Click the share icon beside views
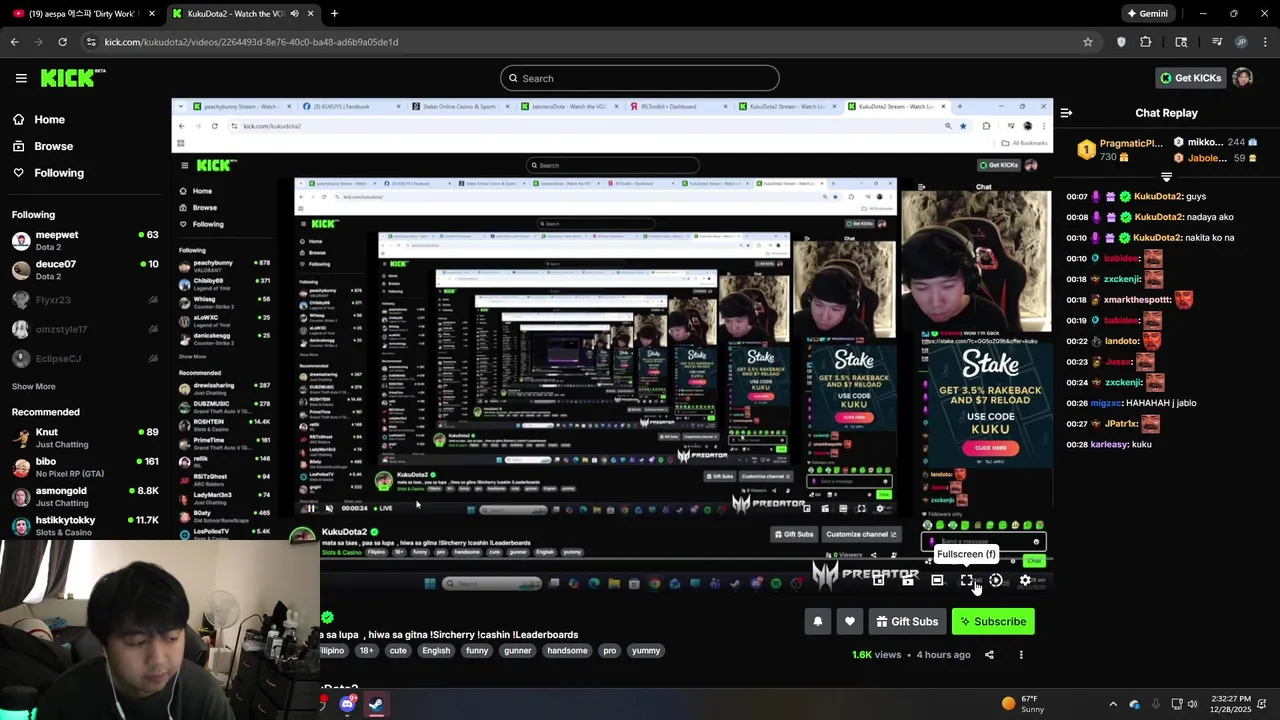The width and height of the screenshot is (1280, 720). (989, 655)
